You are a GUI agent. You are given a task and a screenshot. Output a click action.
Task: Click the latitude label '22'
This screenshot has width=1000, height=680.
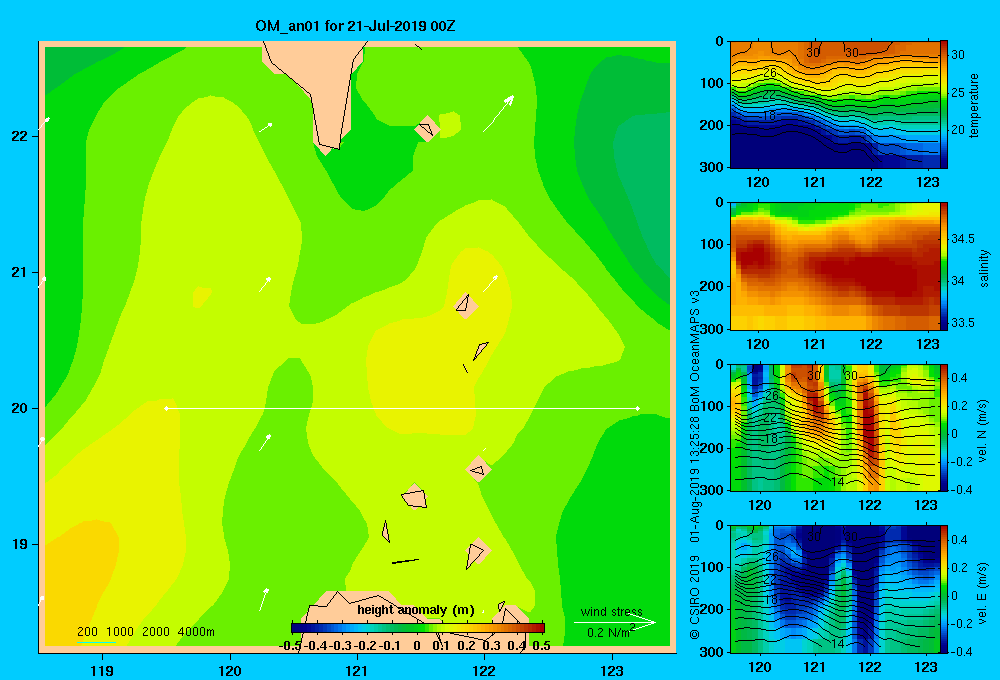point(20,136)
